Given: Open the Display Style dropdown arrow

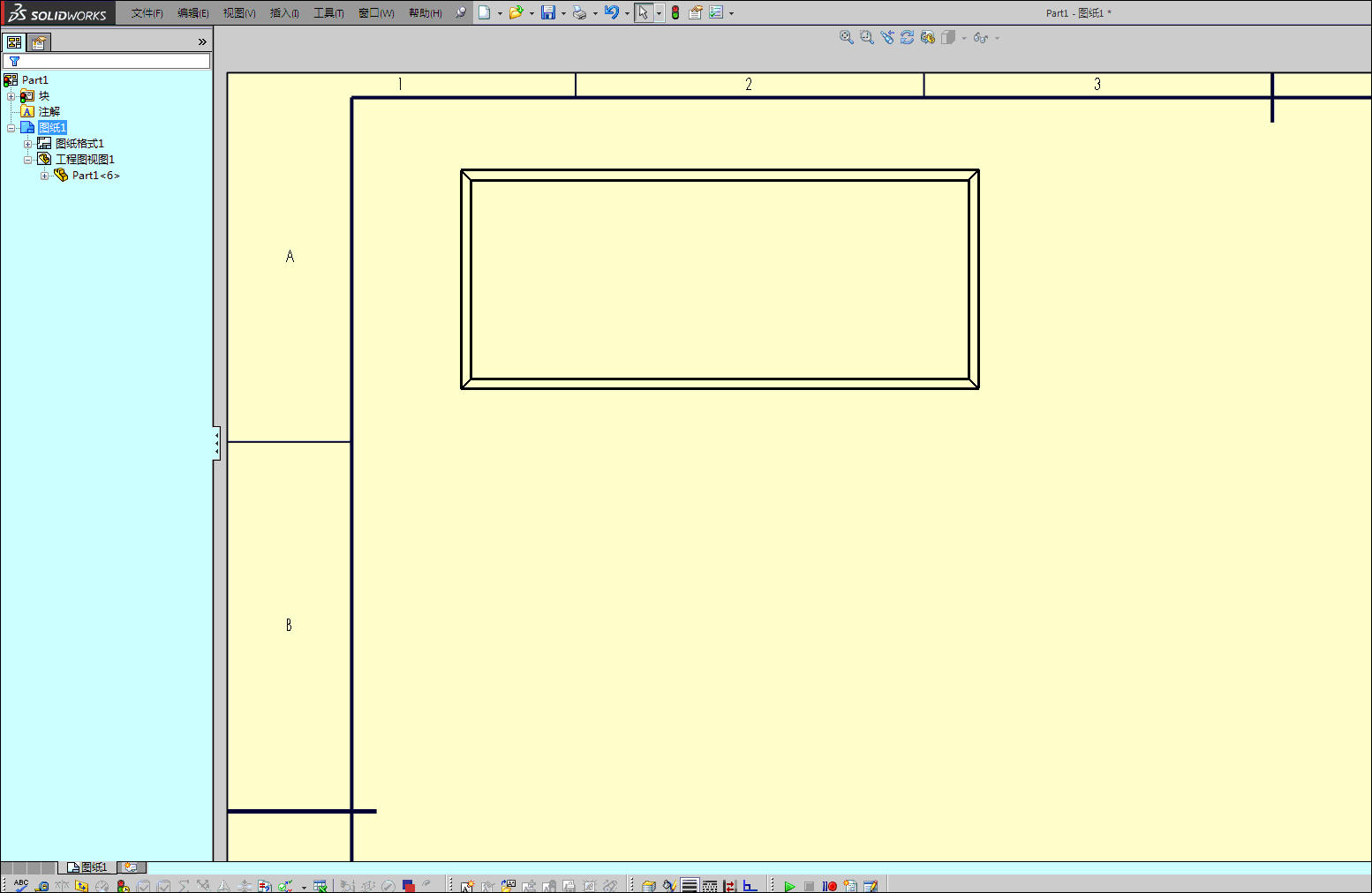Looking at the screenshot, I should 963,38.
